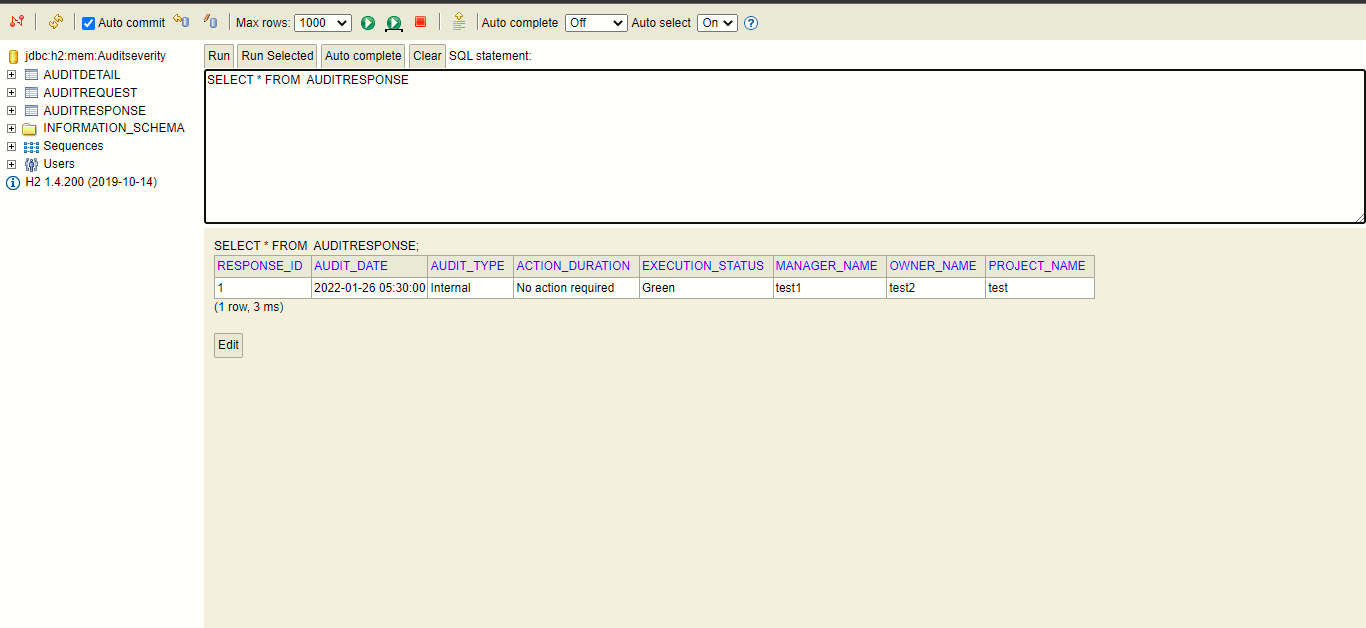Expand the AUDITDETAIL table node

12,75
